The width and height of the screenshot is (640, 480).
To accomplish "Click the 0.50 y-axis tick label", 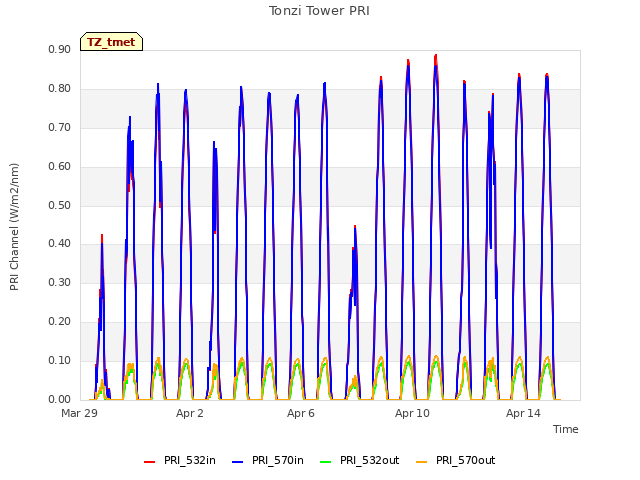I will (x=60, y=205).
